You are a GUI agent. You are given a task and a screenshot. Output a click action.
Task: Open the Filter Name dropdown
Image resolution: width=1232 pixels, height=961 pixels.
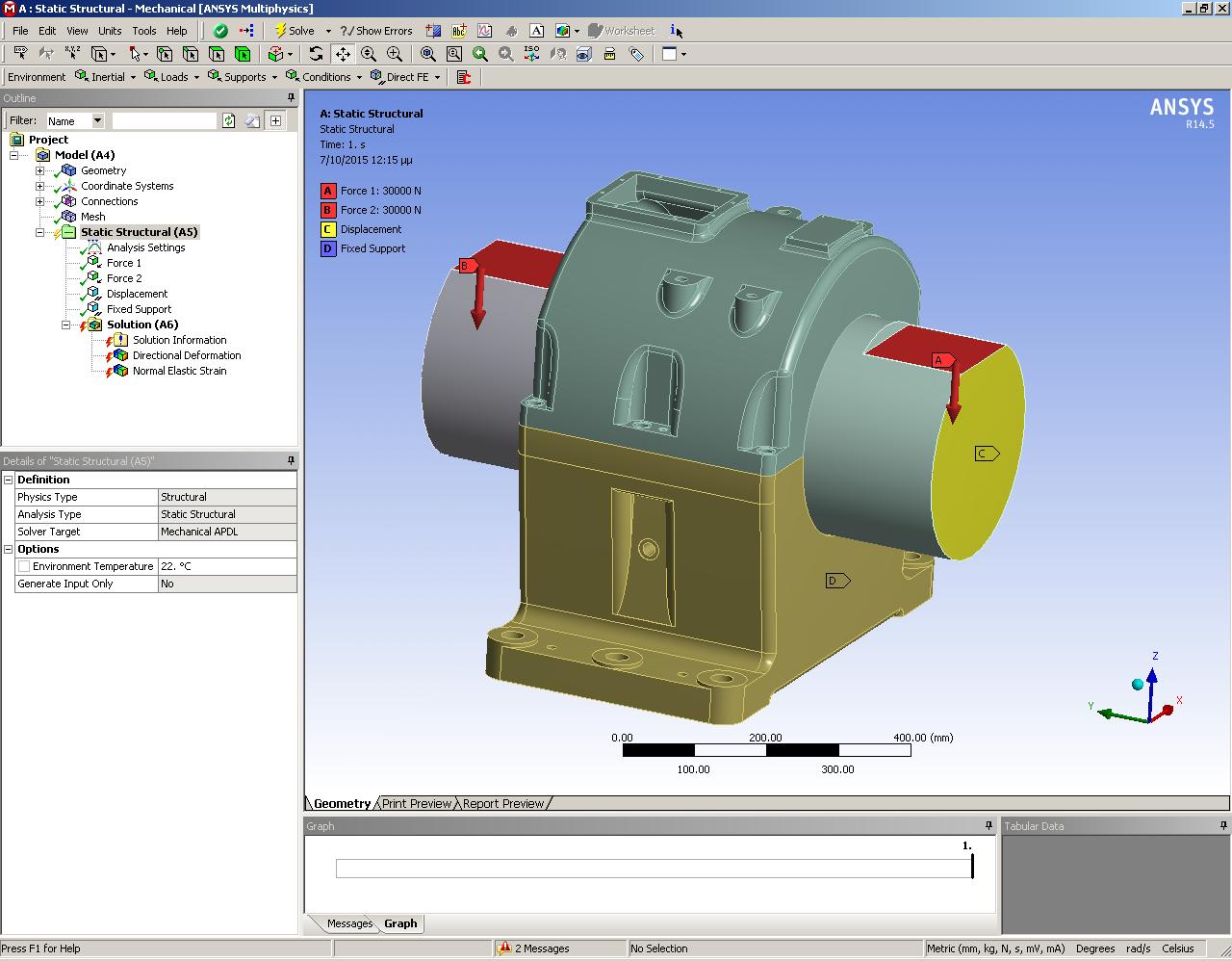click(97, 120)
